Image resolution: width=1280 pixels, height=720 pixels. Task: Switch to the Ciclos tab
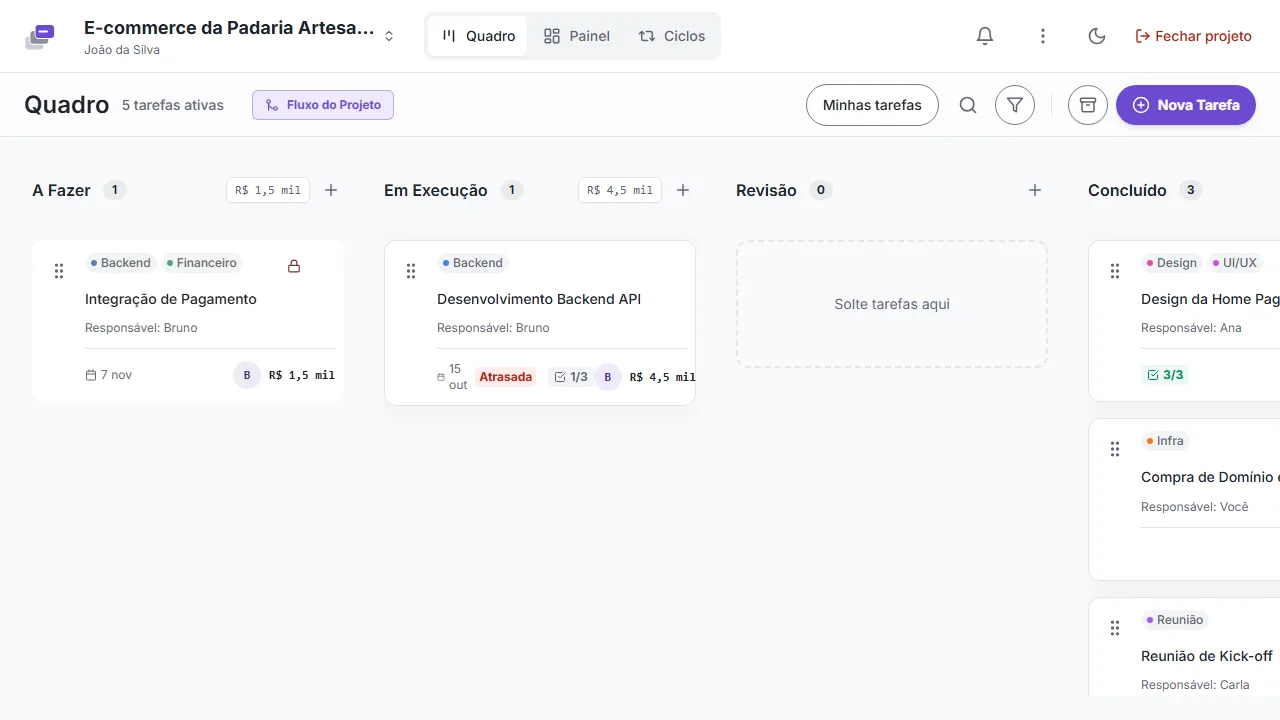pos(672,36)
